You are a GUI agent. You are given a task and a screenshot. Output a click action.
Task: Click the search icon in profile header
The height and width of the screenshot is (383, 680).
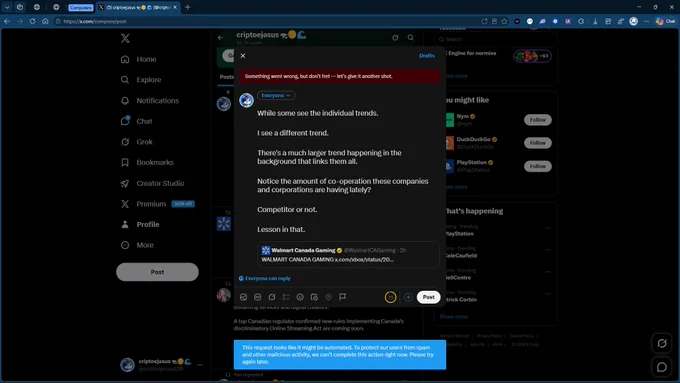point(411,38)
